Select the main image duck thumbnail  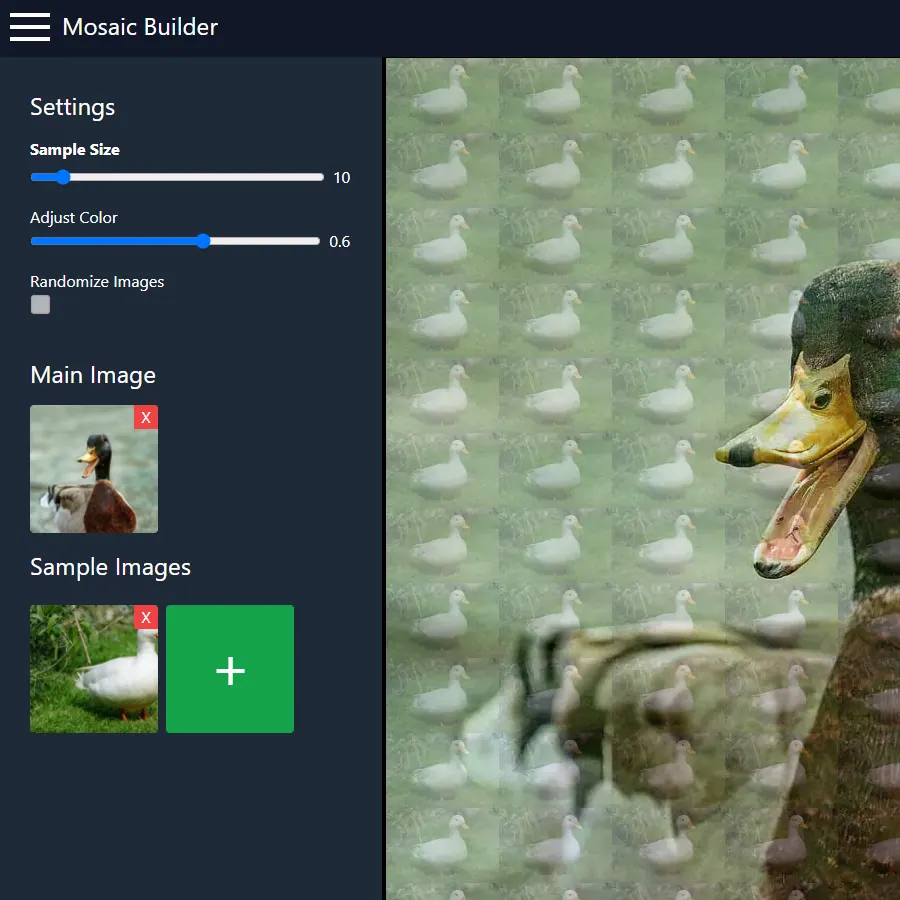click(x=94, y=469)
